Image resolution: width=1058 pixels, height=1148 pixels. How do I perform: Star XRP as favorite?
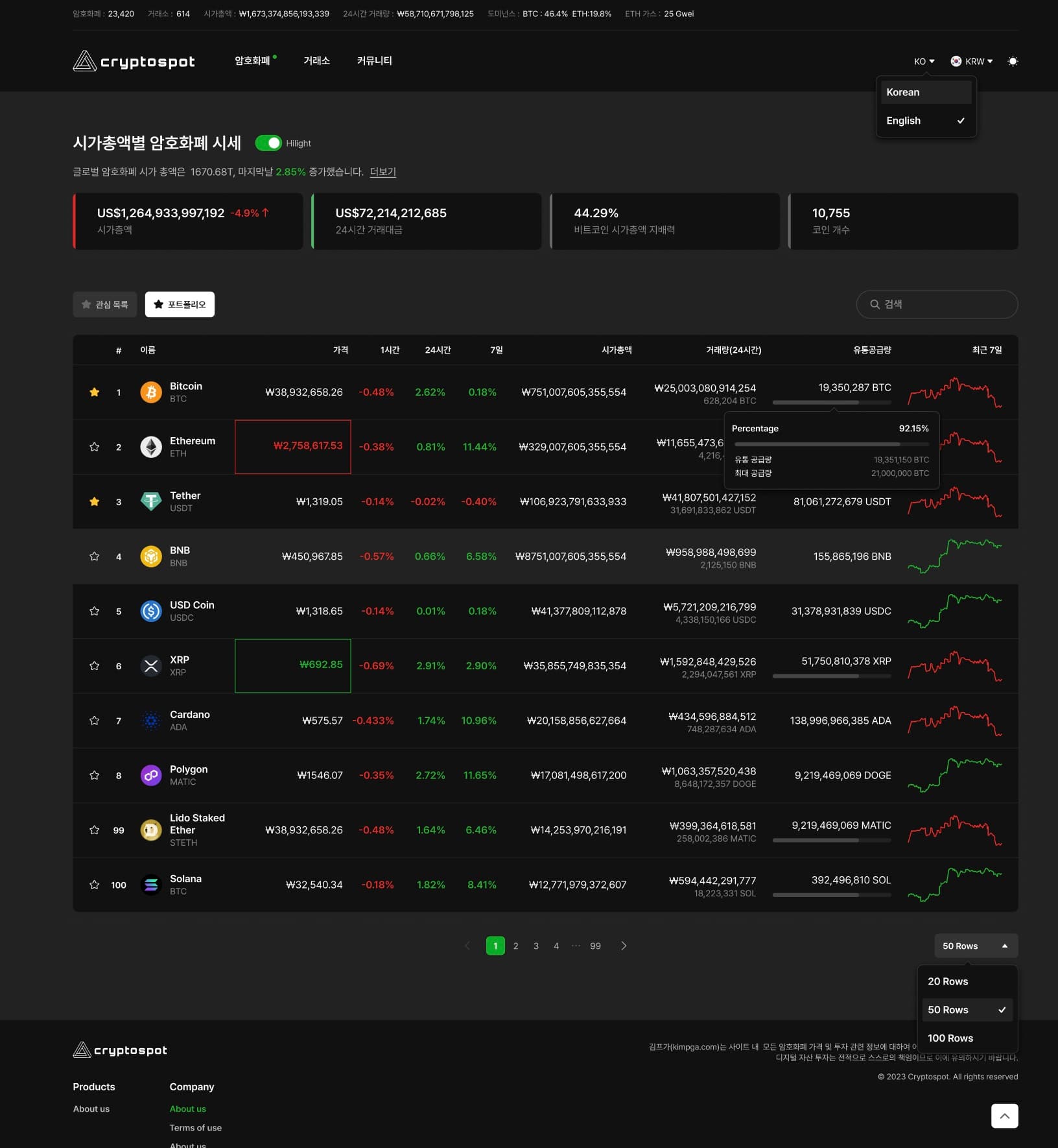(x=94, y=665)
